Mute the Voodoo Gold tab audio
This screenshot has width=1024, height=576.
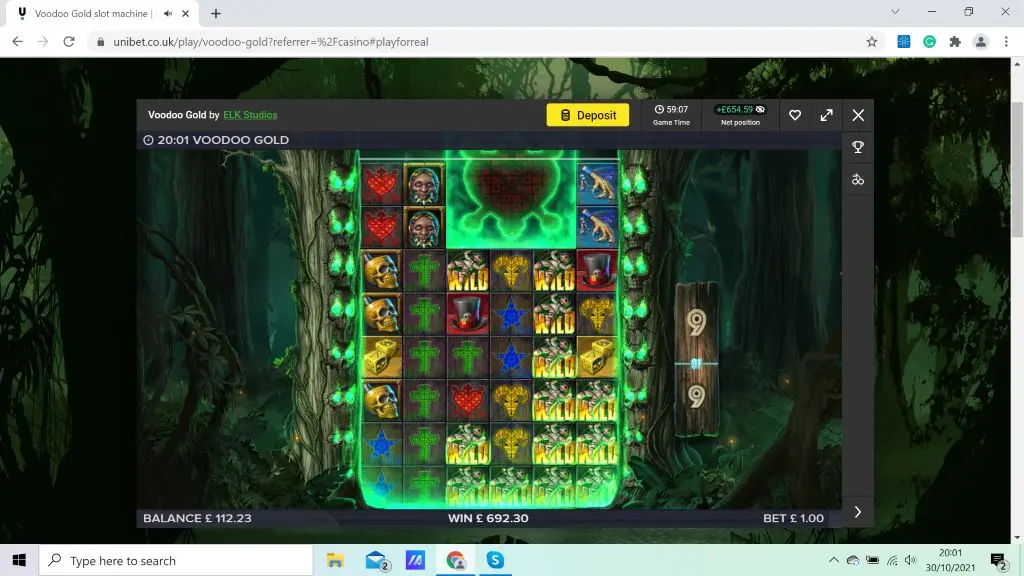[168, 14]
